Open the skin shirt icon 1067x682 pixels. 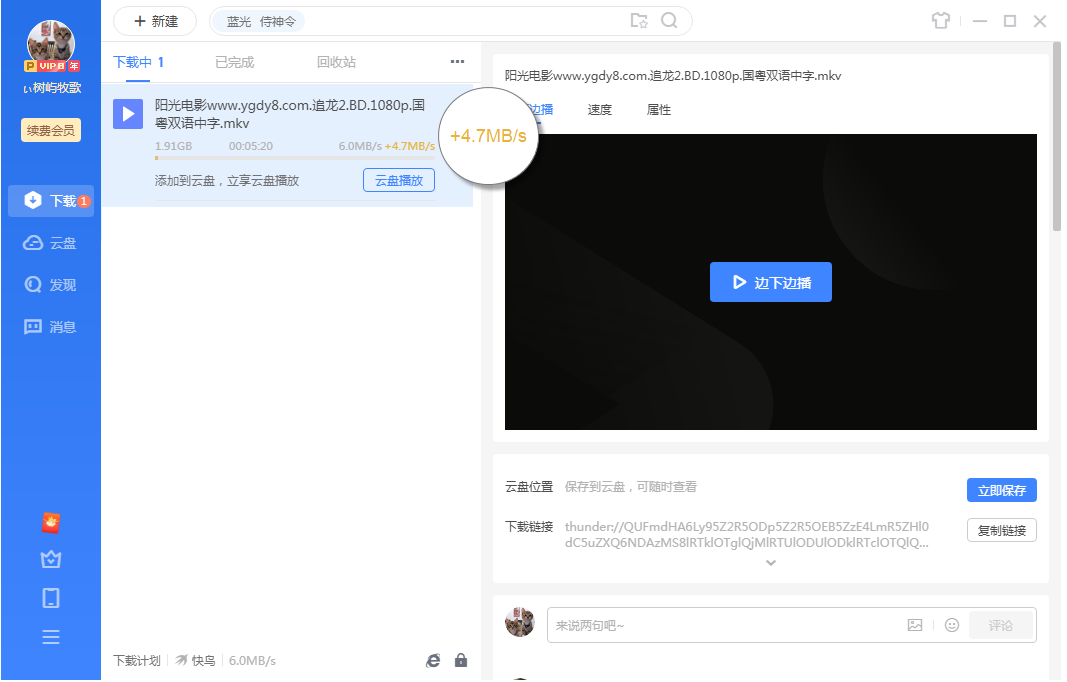(941, 21)
